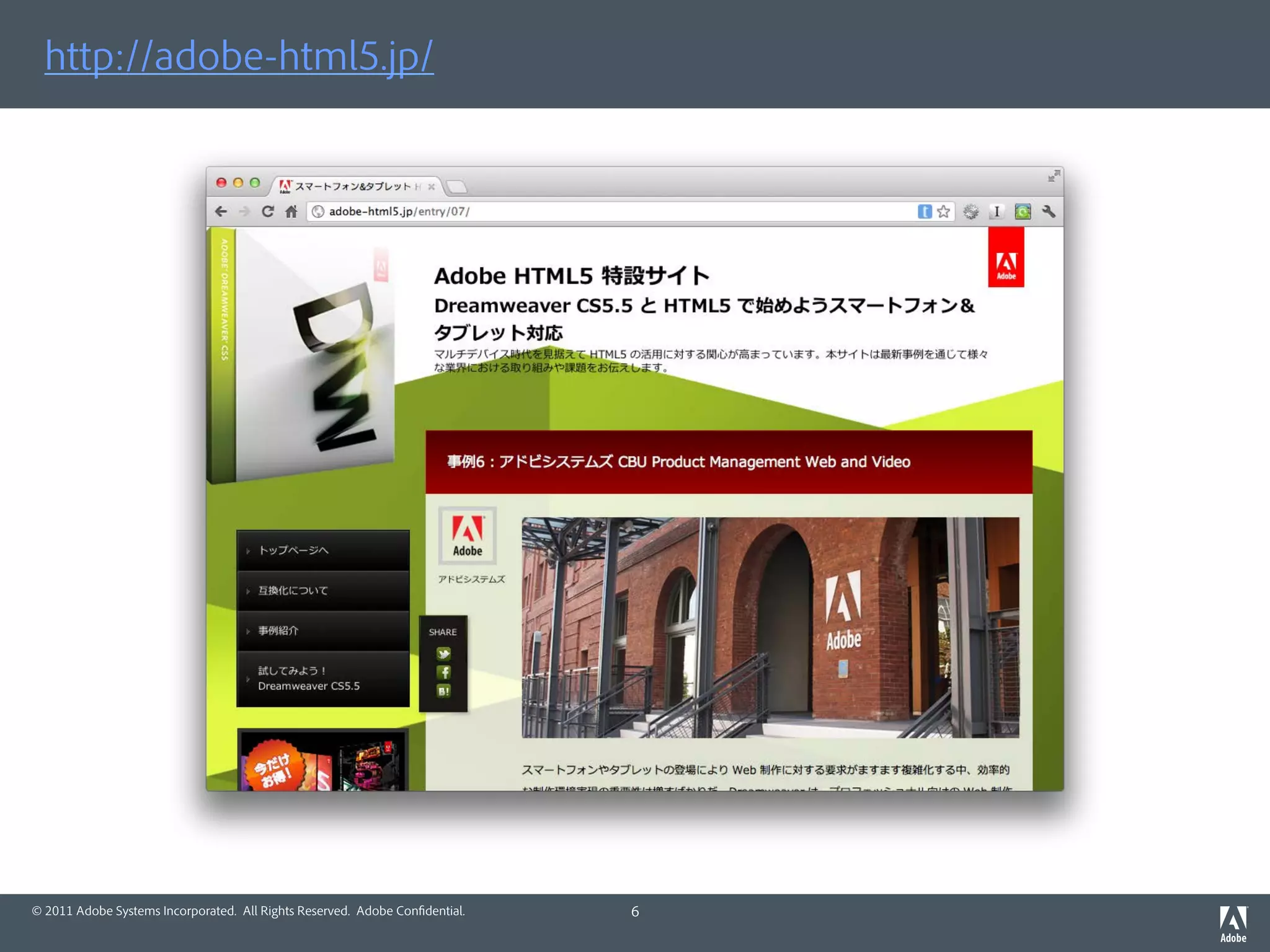Open a new tab beside current tab
This screenshot has height=952, width=1270.
456,187
